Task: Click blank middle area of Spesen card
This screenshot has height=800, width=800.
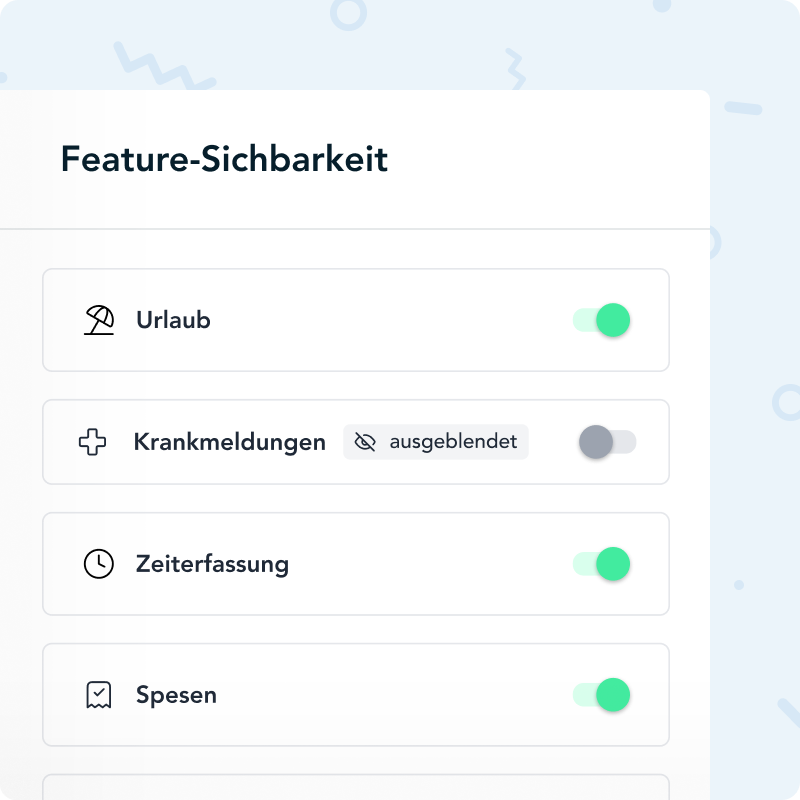Action: [390, 695]
